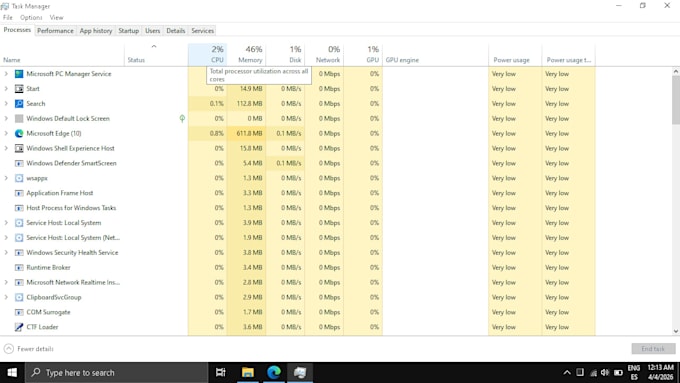
Task: Switch to the Performance tab
Action: pos(55,31)
